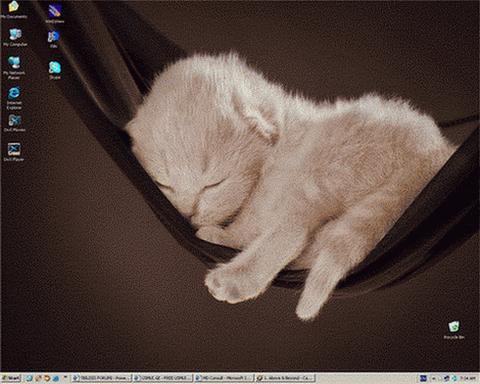The width and height of the screenshot is (480, 384).
Task: Switch to Above & Beyond taskbar window
Action: pyautogui.click(x=285, y=378)
